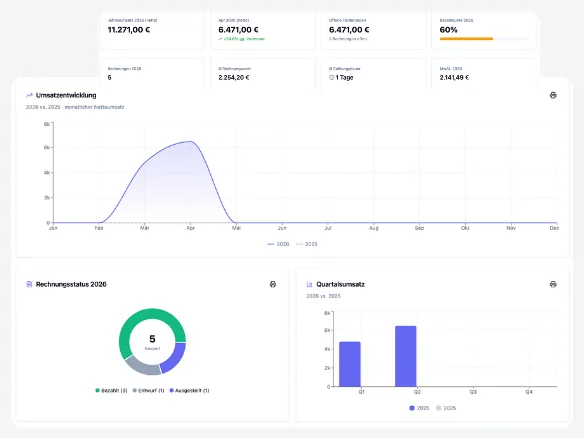584x438 pixels.
Task: Click the 60% payment rate value
Action: 448,30
